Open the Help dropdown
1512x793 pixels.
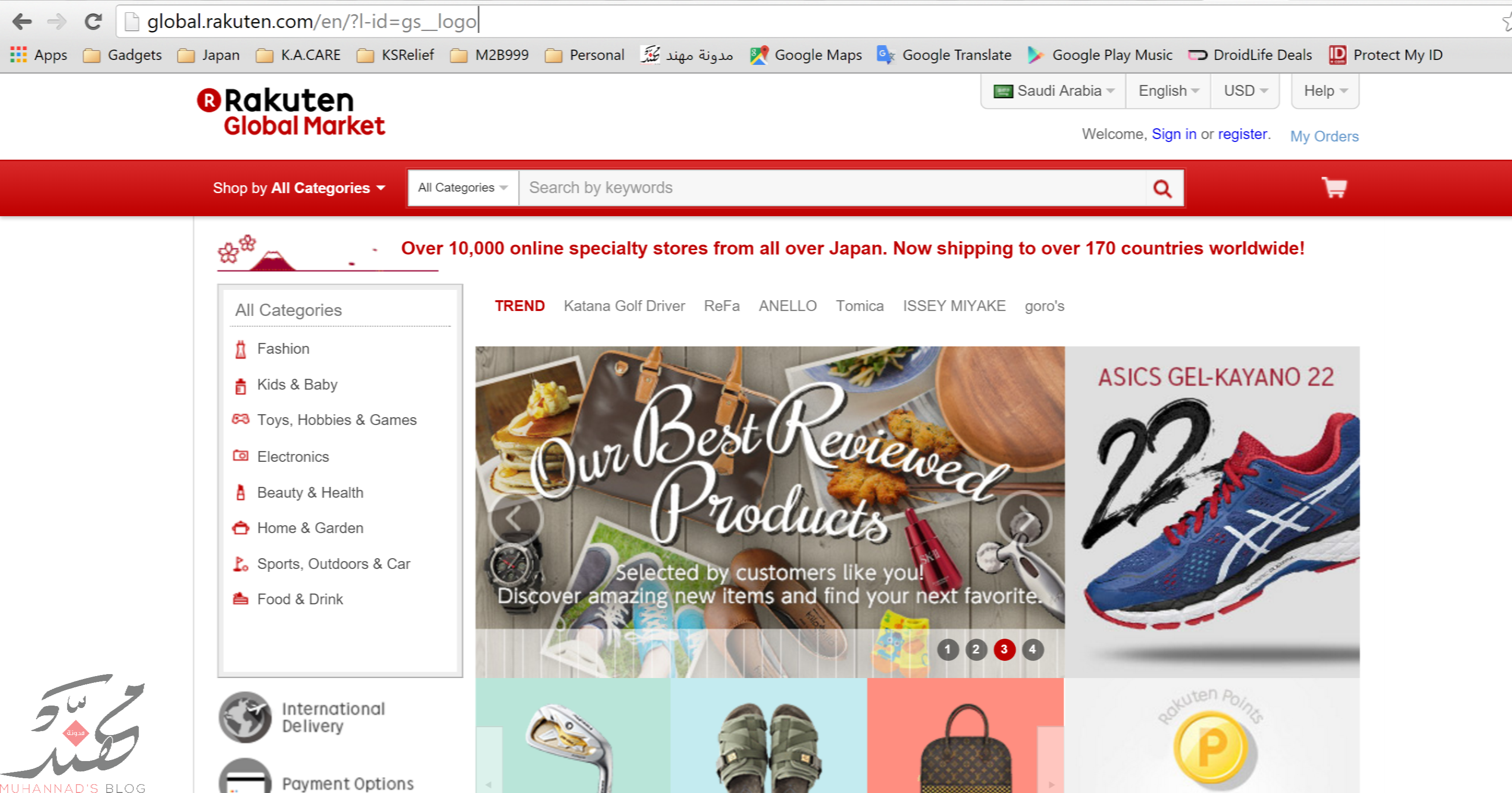tap(1325, 91)
